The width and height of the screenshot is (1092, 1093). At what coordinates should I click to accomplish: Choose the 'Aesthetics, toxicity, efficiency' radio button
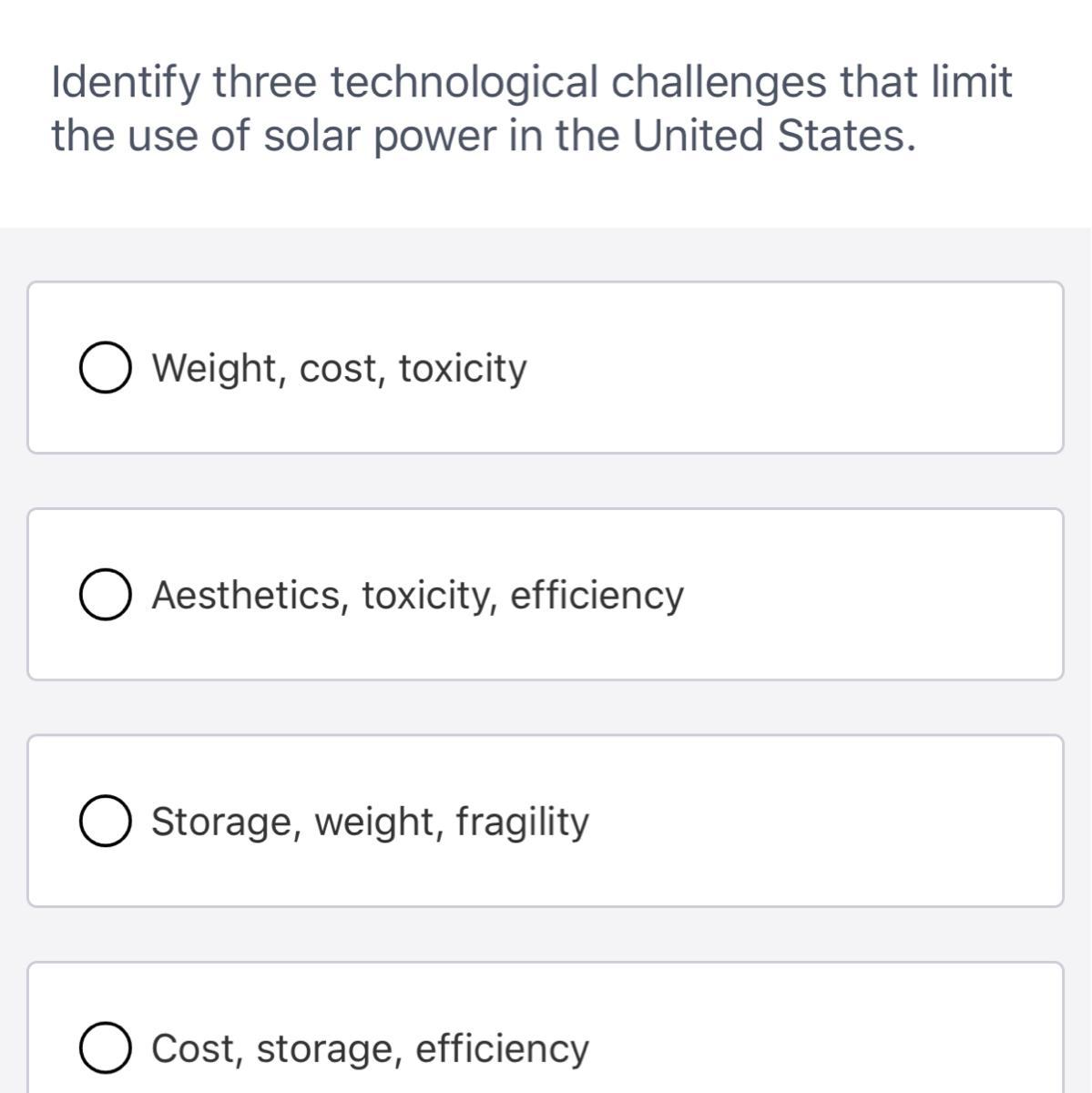tap(103, 596)
